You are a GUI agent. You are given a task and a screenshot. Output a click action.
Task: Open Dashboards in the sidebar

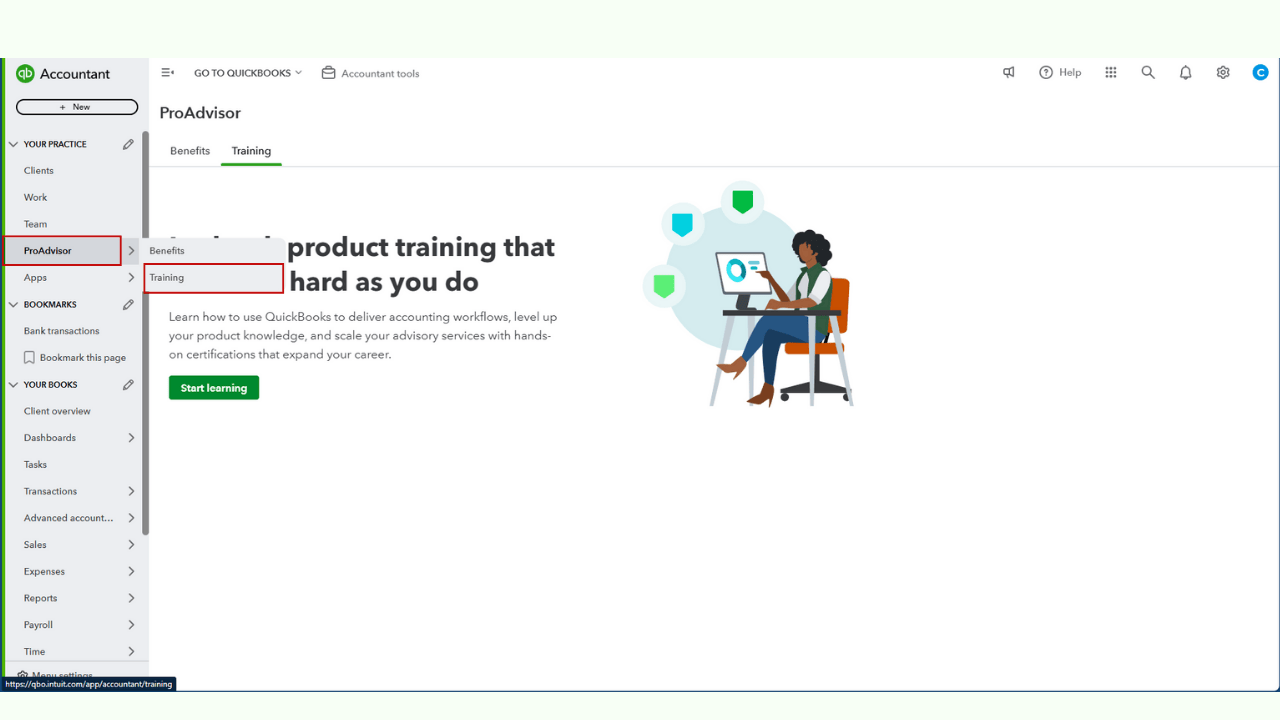(50, 438)
